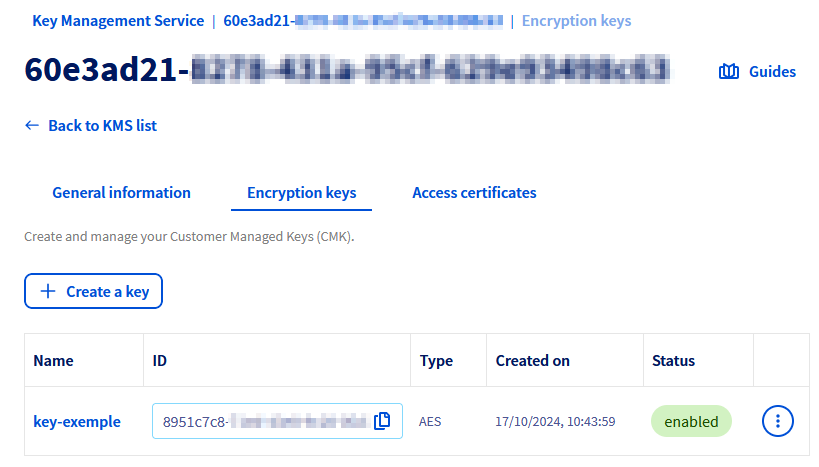The width and height of the screenshot is (819, 467).
Task: Click the 60e3ad21 breadcrumb link
Action: [362, 21]
